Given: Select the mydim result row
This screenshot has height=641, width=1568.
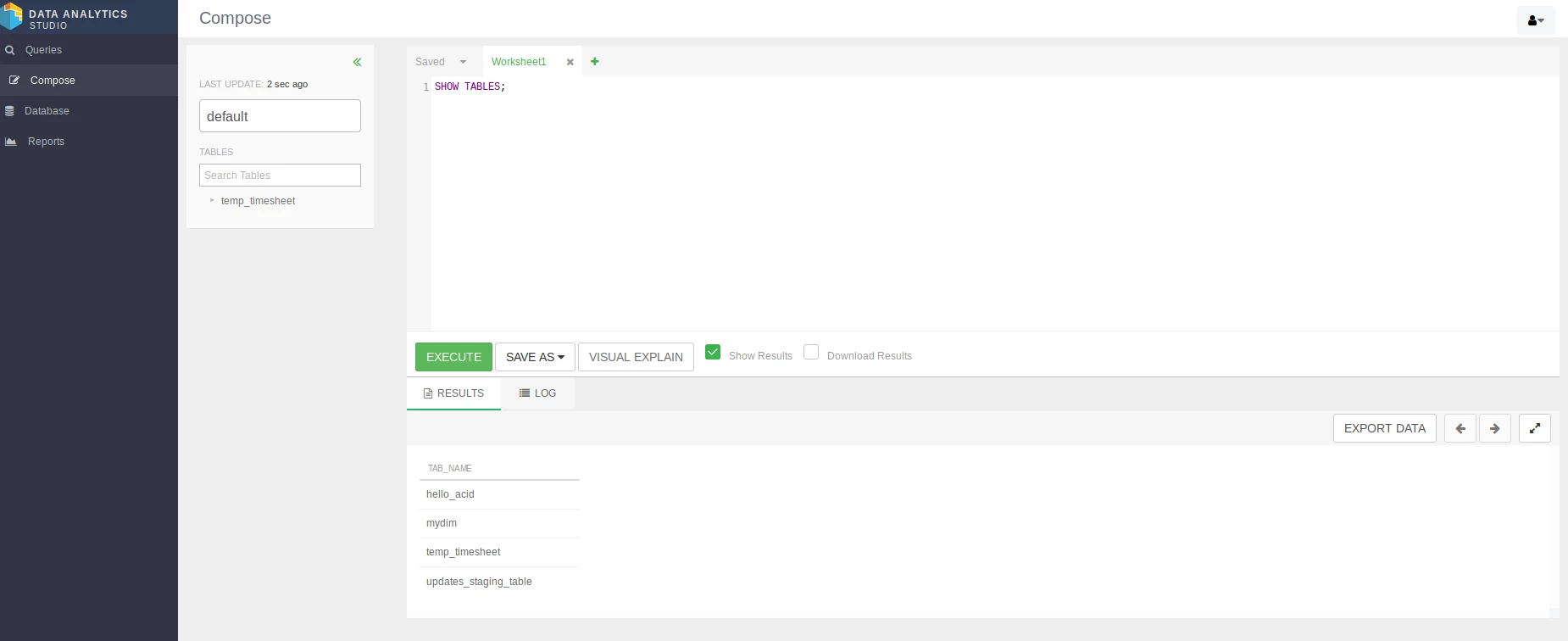Looking at the screenshot, I should pyautogui.click(x=499, y=523).
